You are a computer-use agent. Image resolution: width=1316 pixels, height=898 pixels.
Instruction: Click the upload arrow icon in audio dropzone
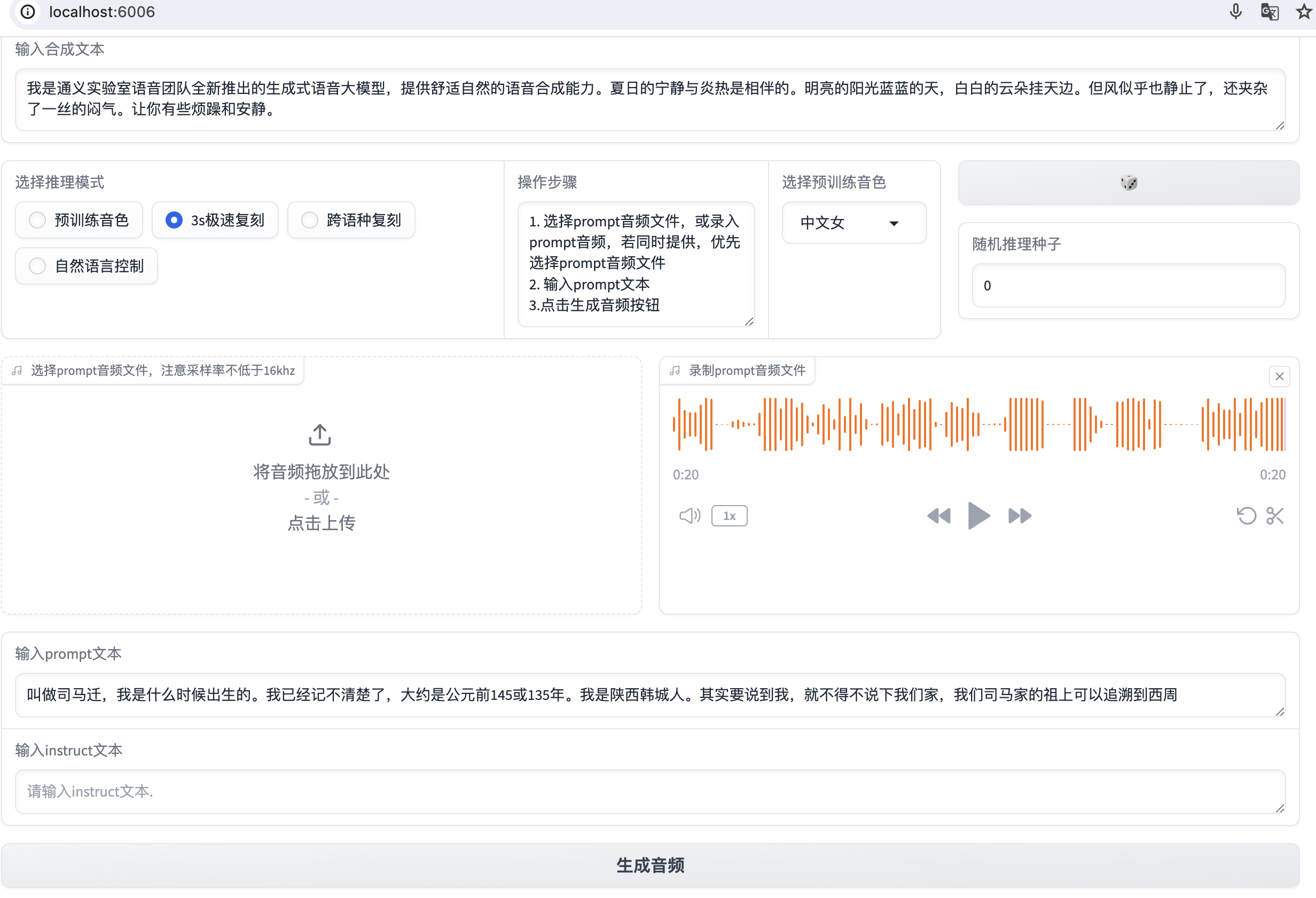point(320,435)
